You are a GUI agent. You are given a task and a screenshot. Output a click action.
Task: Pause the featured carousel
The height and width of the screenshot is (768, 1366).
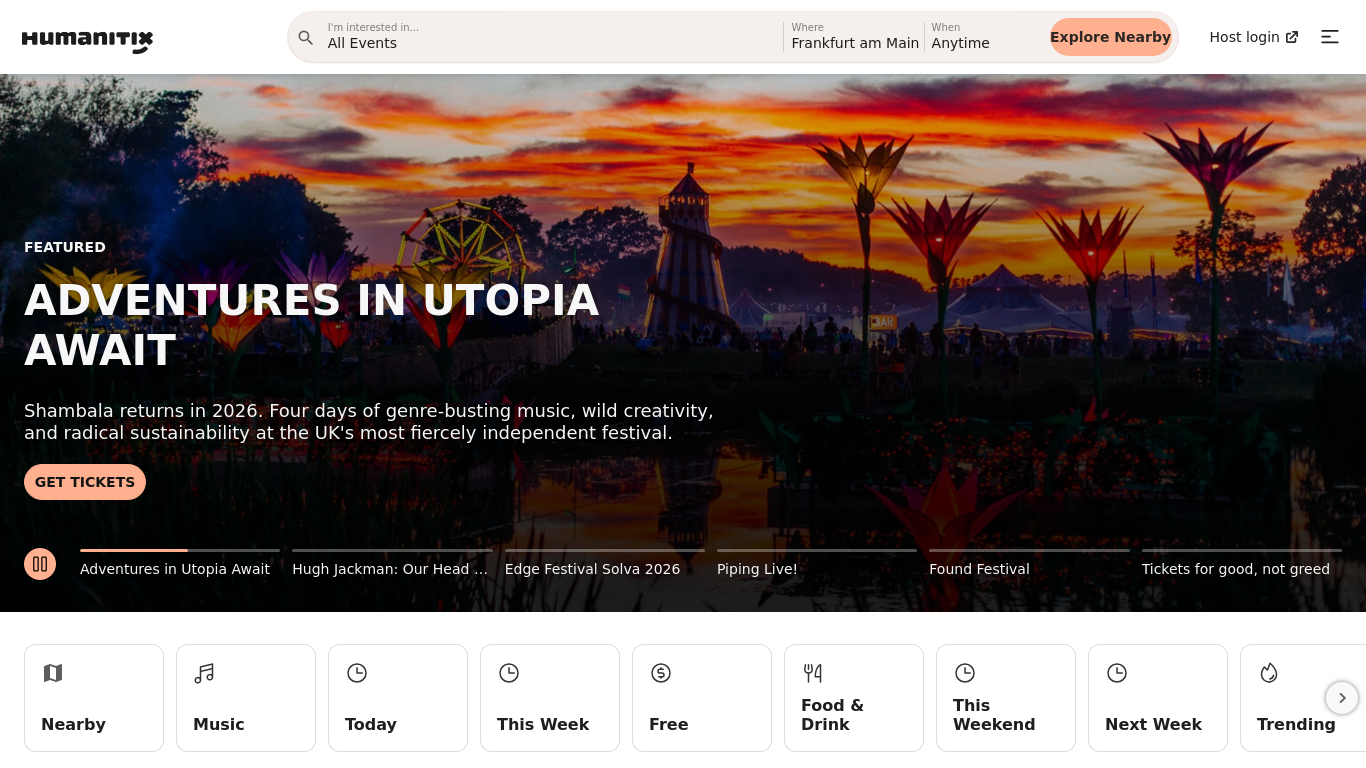tap(40, 564)
